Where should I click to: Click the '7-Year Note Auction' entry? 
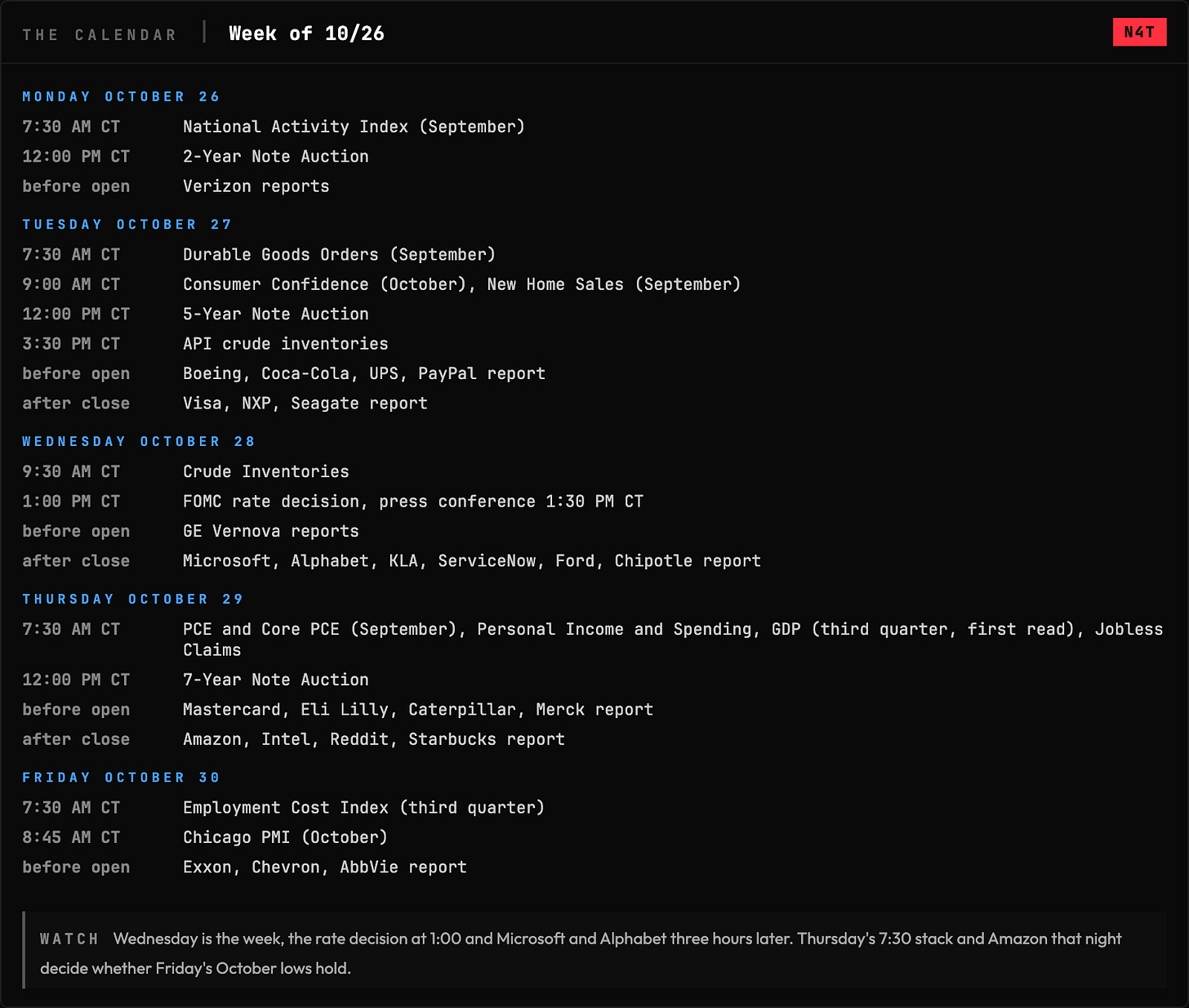pyautogui.click(x=275, y=680)
